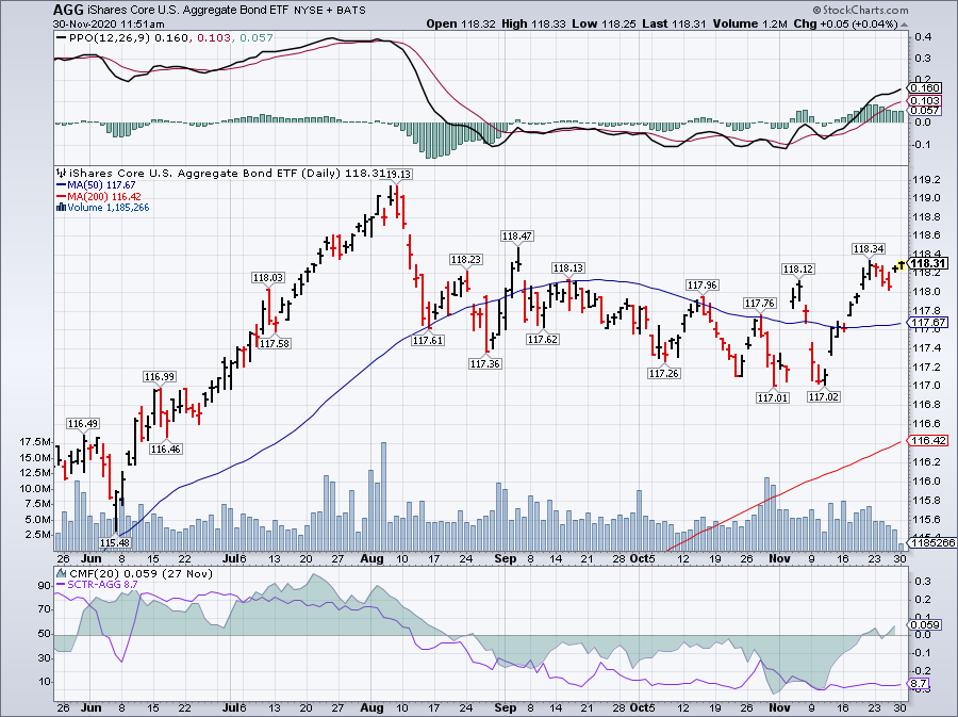
Task: Click the 117.01 low price label
Action: 773,398
